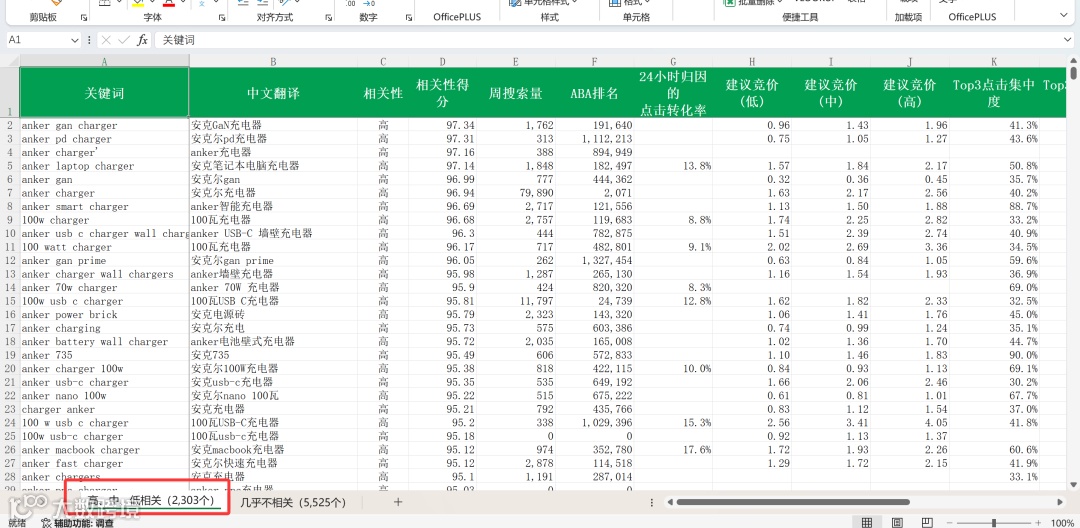
Task: Select column K header
Action: click(994, 61)
